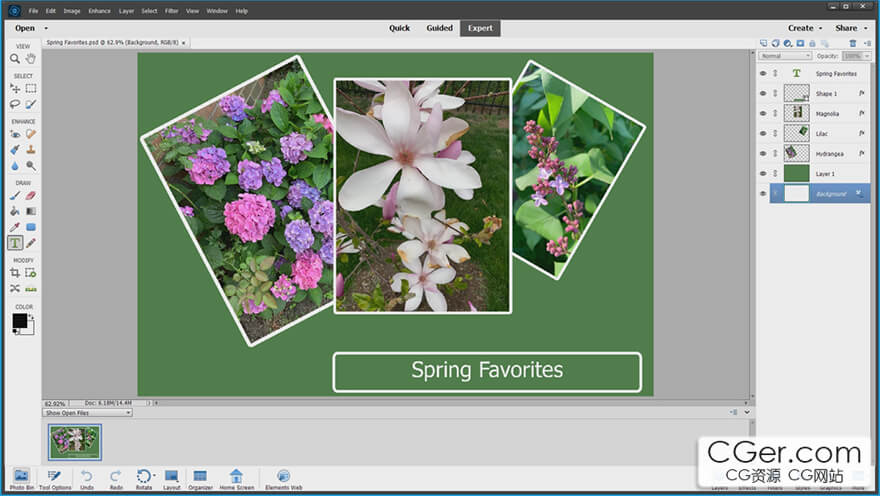The image size is (880, 496).
Task: Select the Hand tool
Action: click(31, 58)
